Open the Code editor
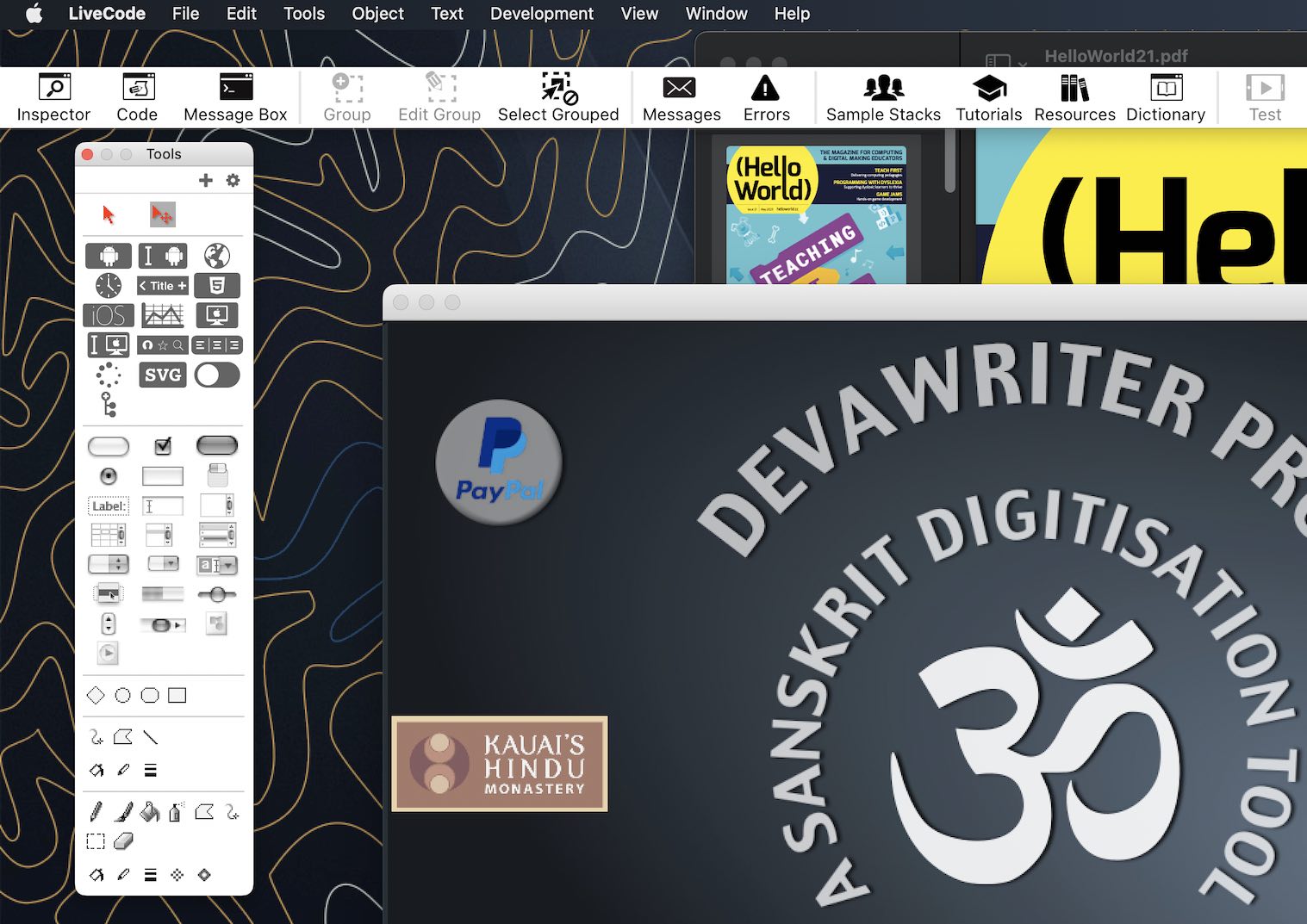Image resolution: width=1307 pixels, height=924 pixels. pyautogui.click(x=137, y=97)
